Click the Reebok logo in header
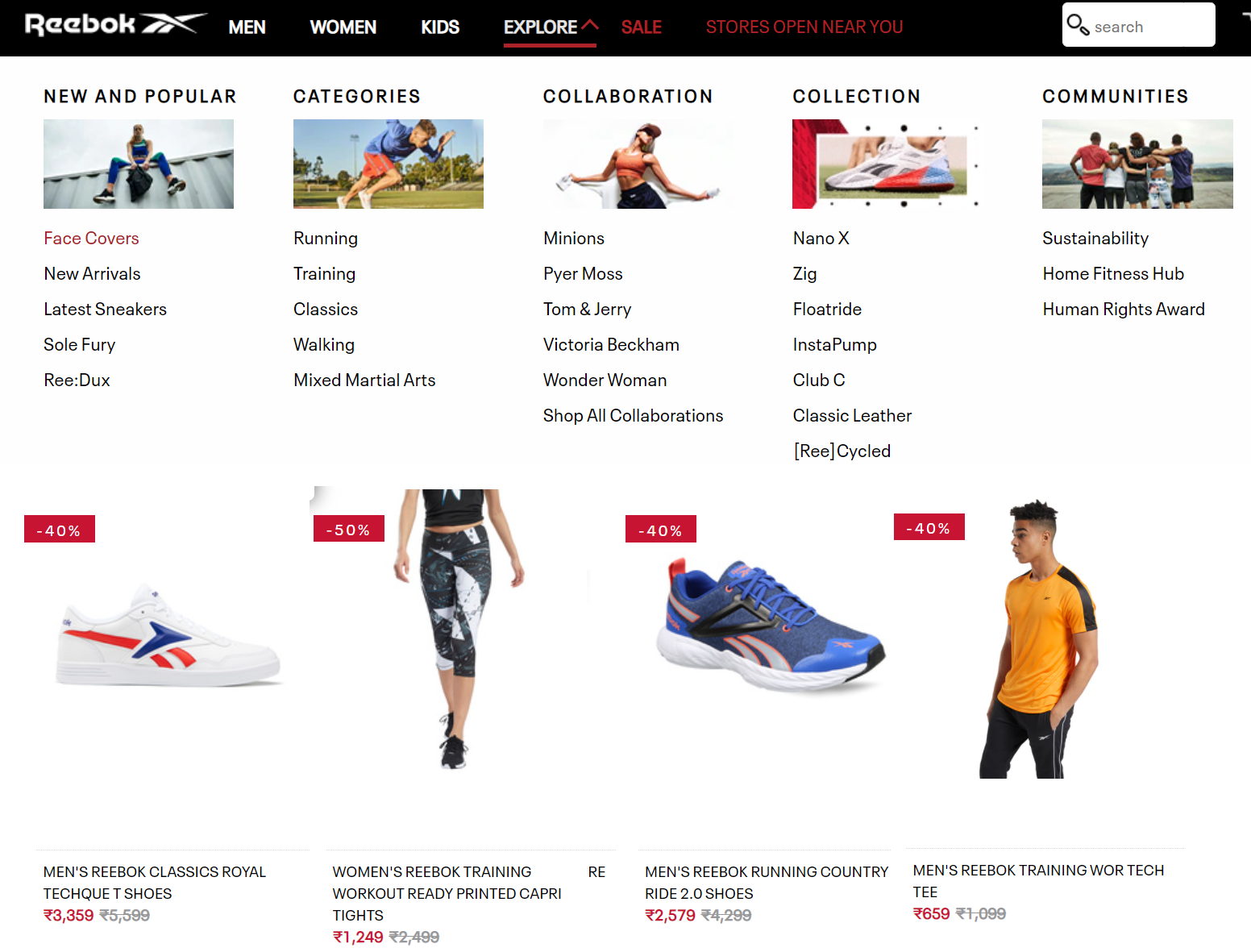Image resolution: width=1251 pixels, height=952 pixels. pos(115,24)
